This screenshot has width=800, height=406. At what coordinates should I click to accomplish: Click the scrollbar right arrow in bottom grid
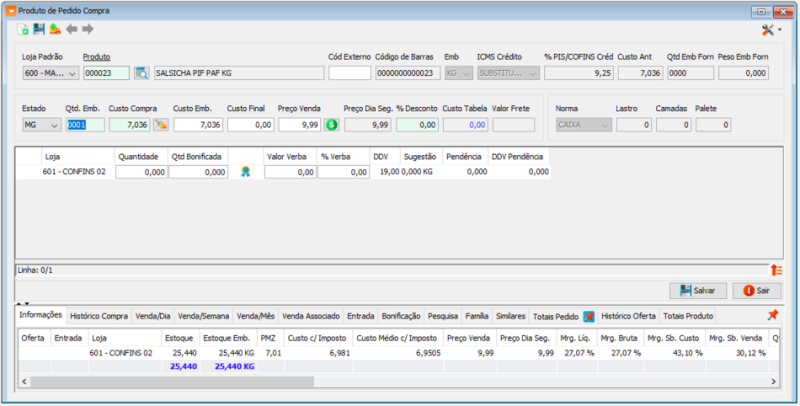773,382
